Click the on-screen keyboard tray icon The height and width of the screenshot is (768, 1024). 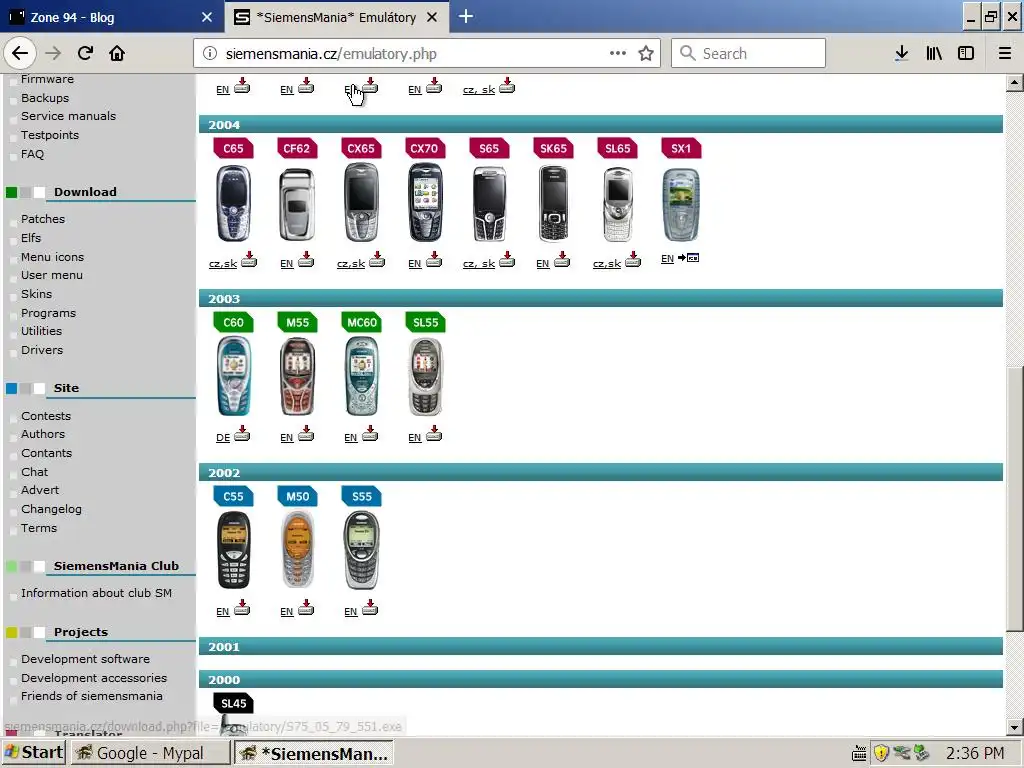859,754
